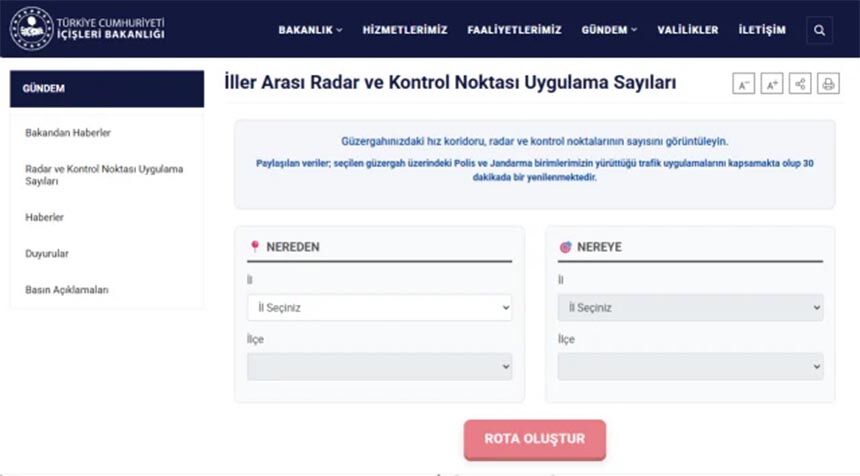860x476 pixels.
Task: Open Basın Açıklamaları sidebar link
Action: pyautogui.click(x=67, y=290)
